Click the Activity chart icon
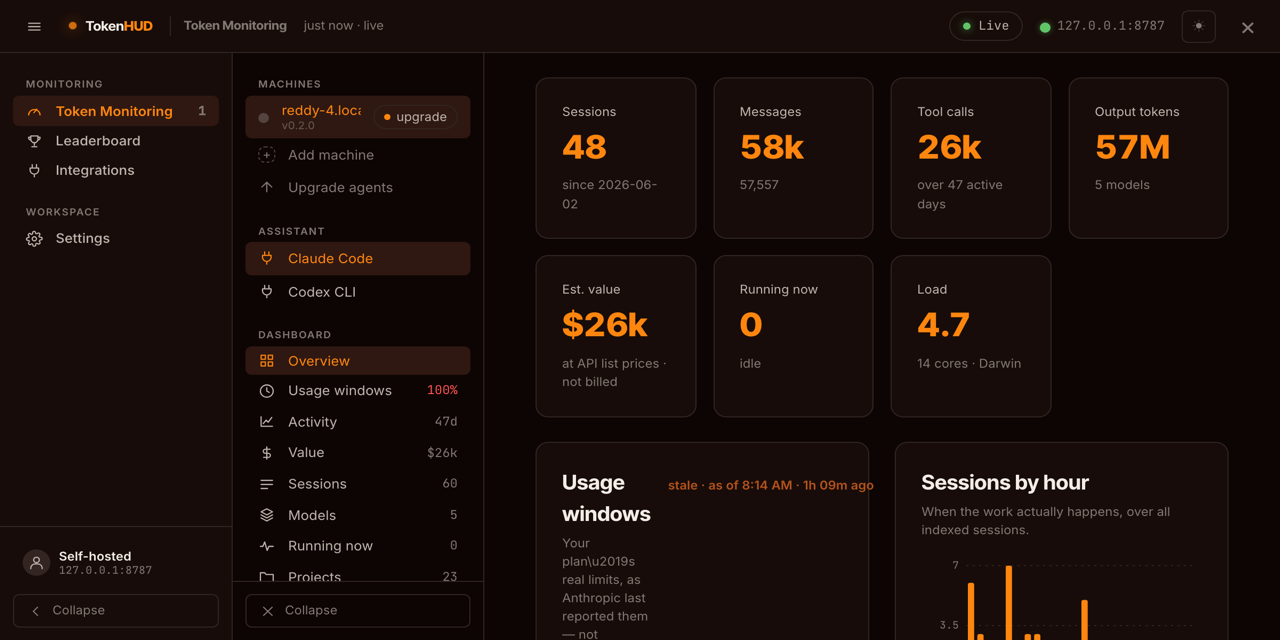The height and width of the screenshot is (640, 1280). pyautogui.click(x=267, y=422)
